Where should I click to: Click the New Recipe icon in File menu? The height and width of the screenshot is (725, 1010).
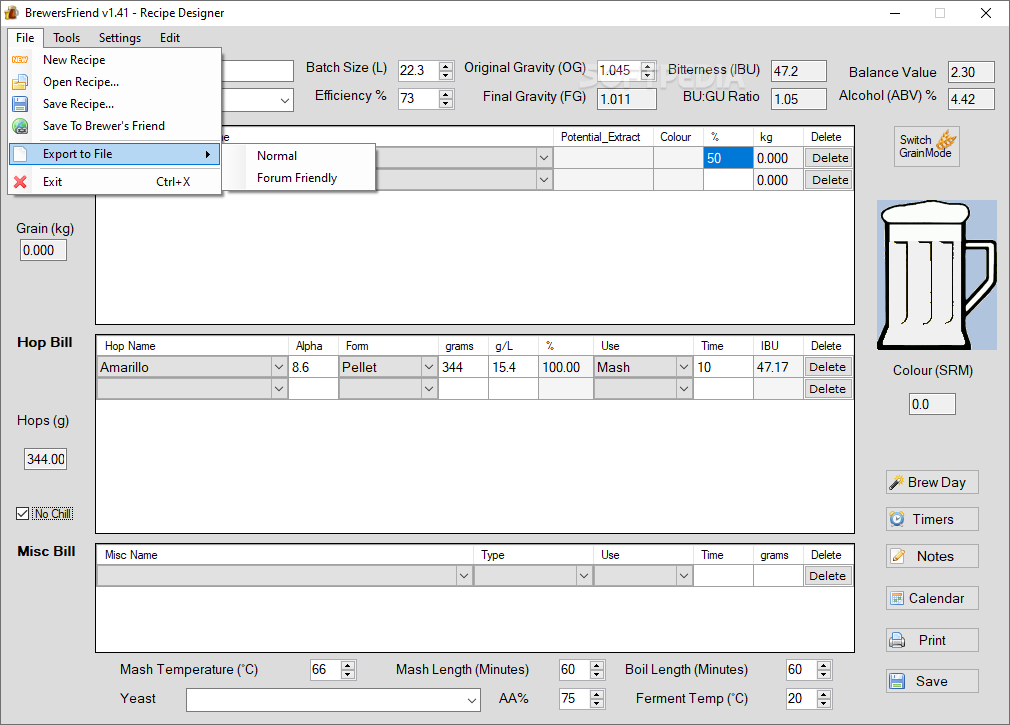pyautogui.click(x=20, y=60)
